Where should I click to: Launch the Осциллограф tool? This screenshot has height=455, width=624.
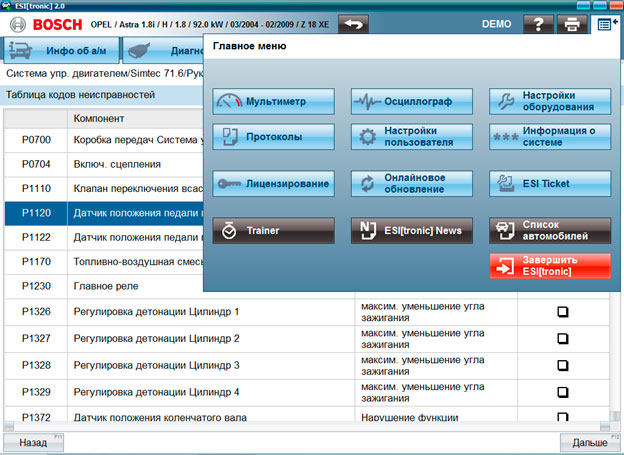pyautogui.click(x=411, y=102)
